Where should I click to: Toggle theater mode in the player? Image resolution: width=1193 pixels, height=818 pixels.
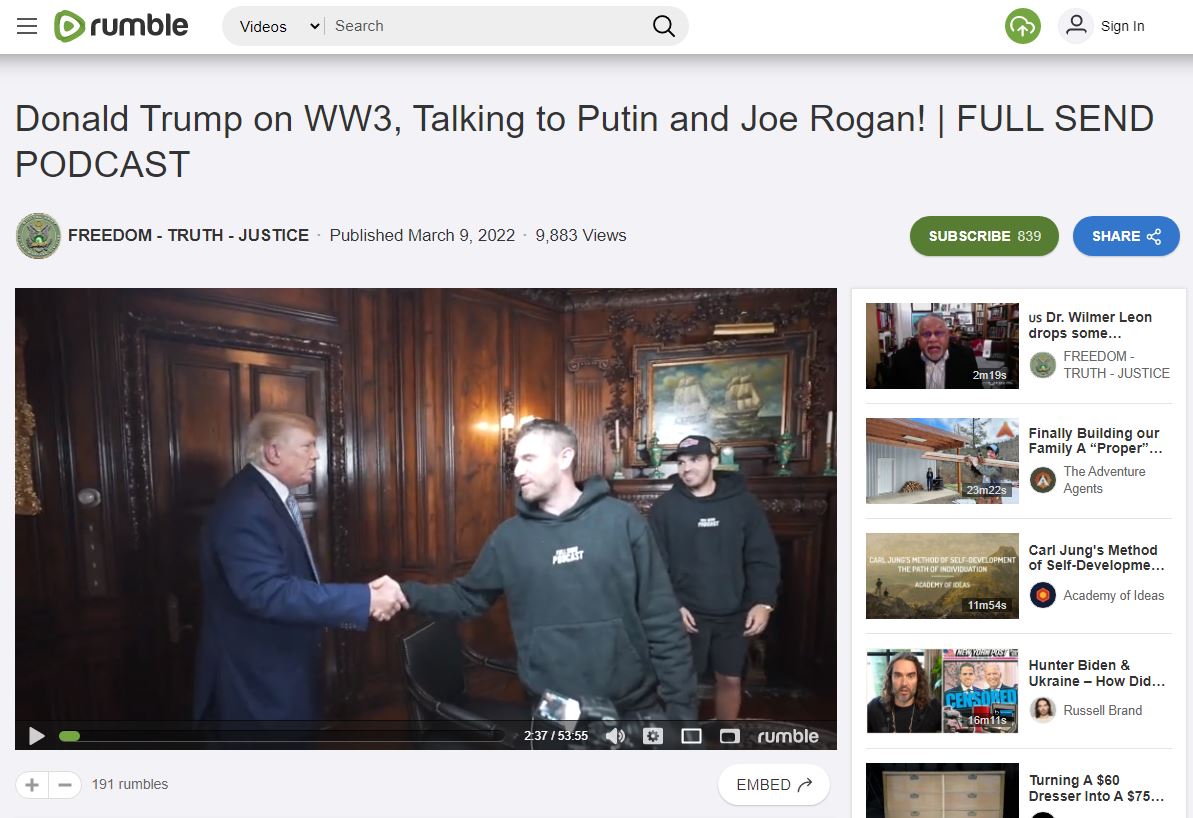tap(691, 736)
